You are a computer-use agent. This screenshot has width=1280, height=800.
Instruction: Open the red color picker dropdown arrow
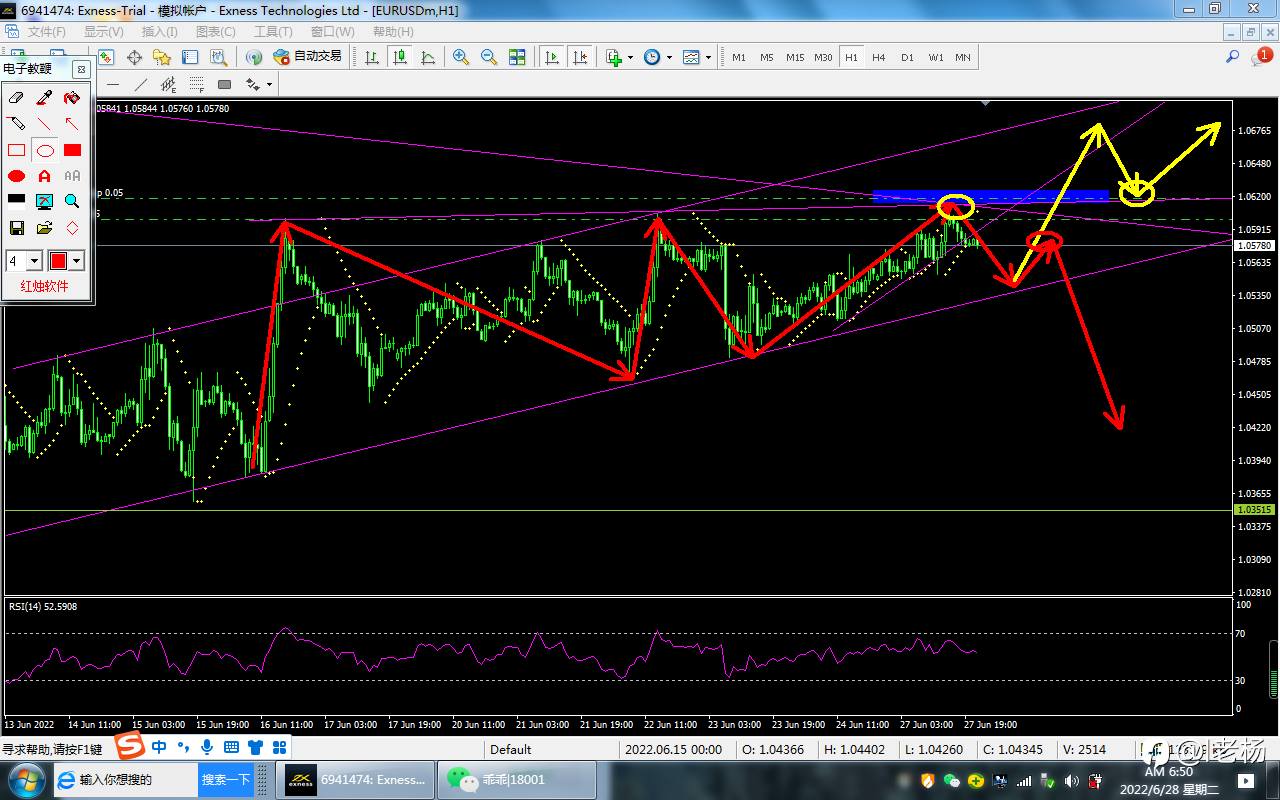pyautogui.click(x=77, y=261)
